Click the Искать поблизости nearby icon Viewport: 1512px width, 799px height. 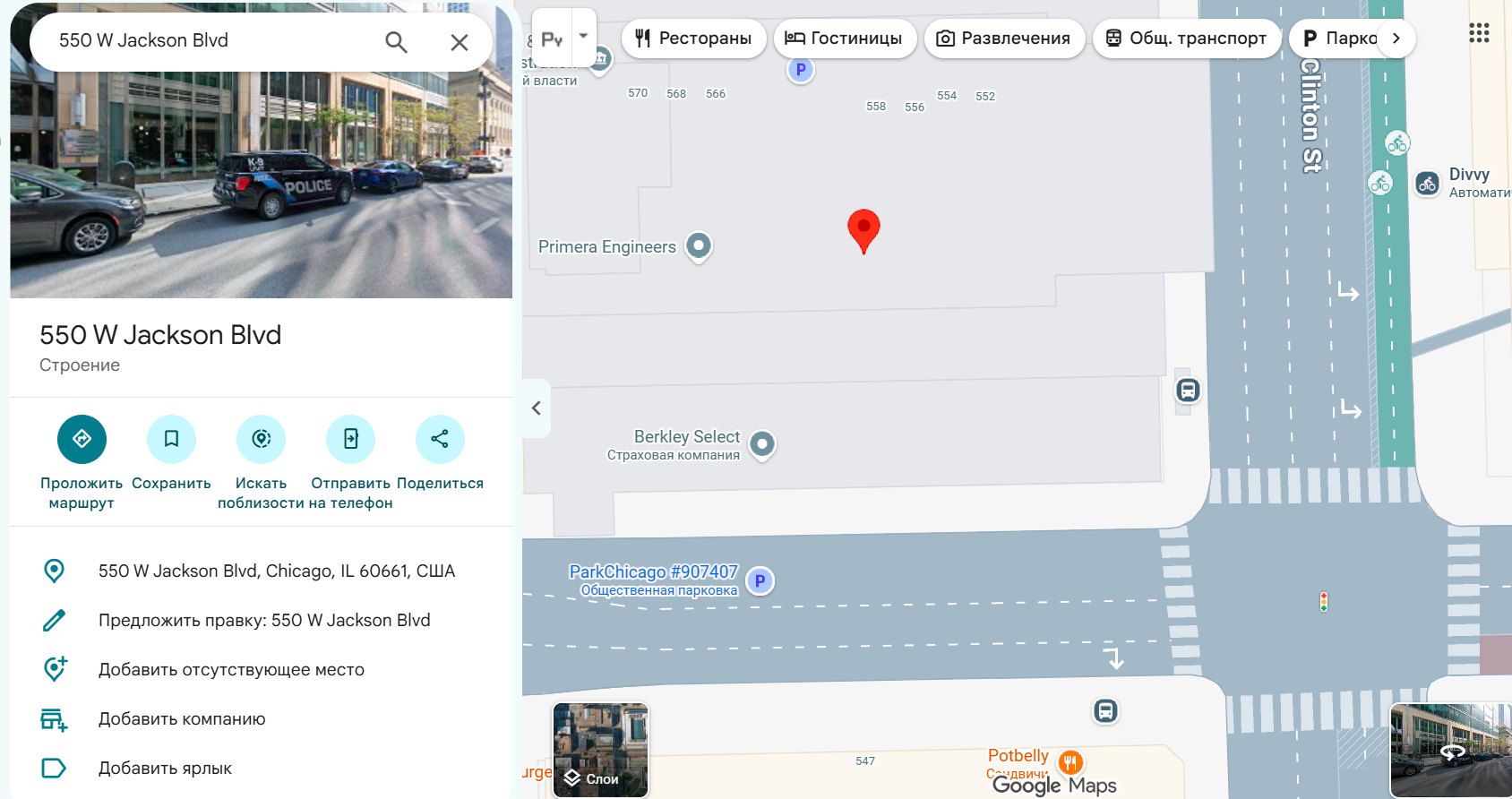click(261, 439)
